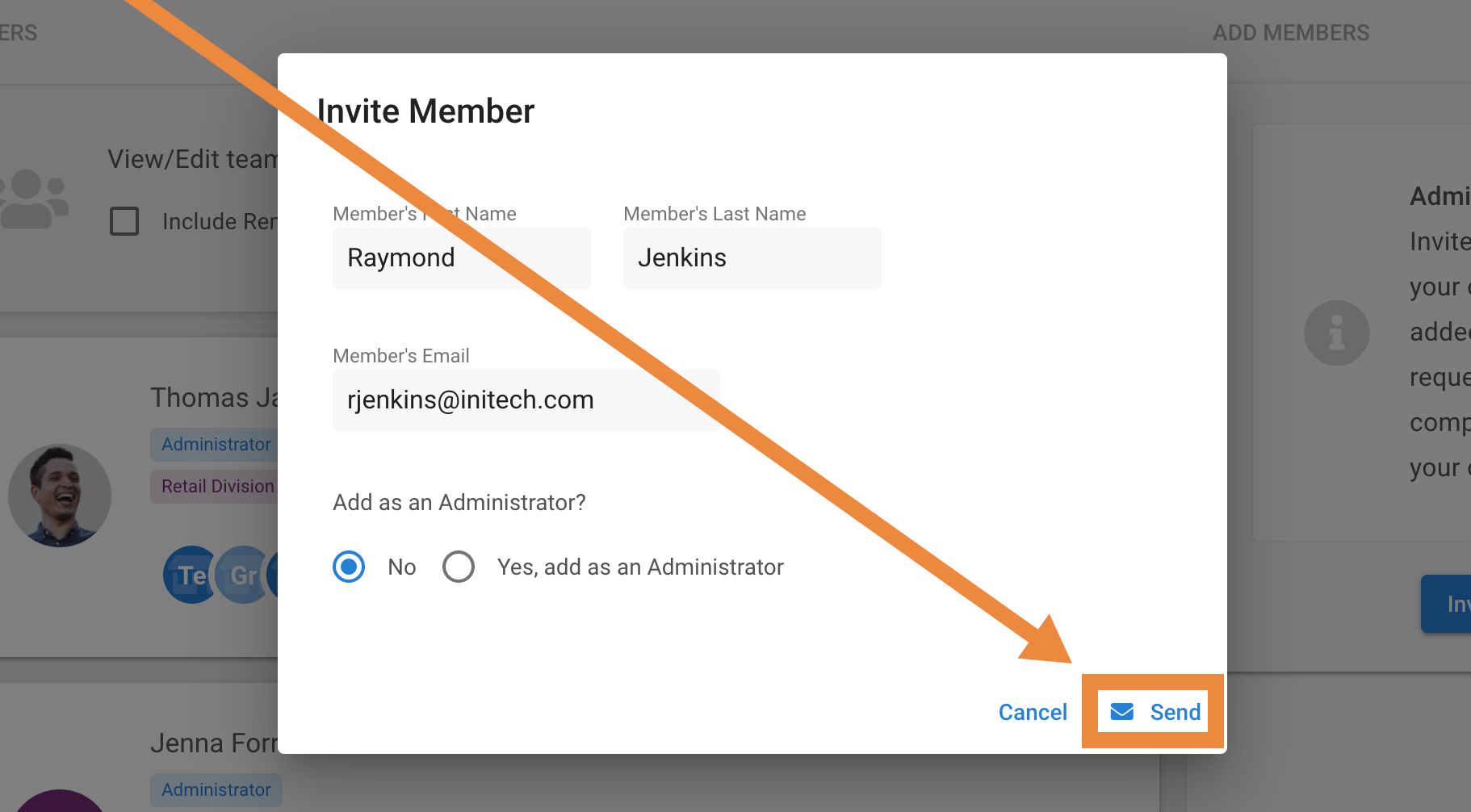Click the Retail Division tag
This screenshot has height=812, width=1471.
click(x=216, y=486)
